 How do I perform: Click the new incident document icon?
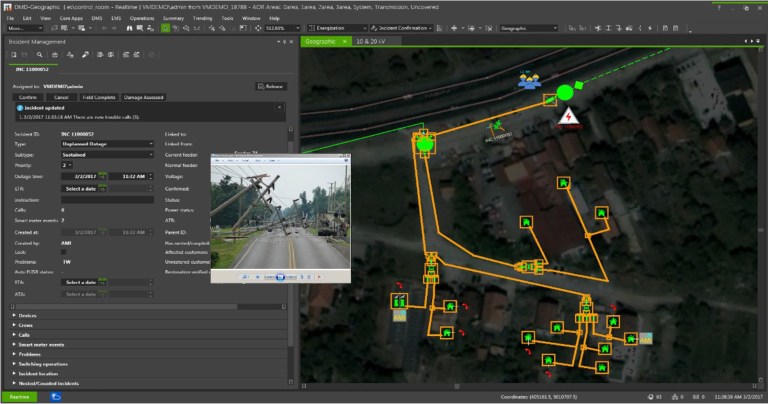click(x=14, y=55)
